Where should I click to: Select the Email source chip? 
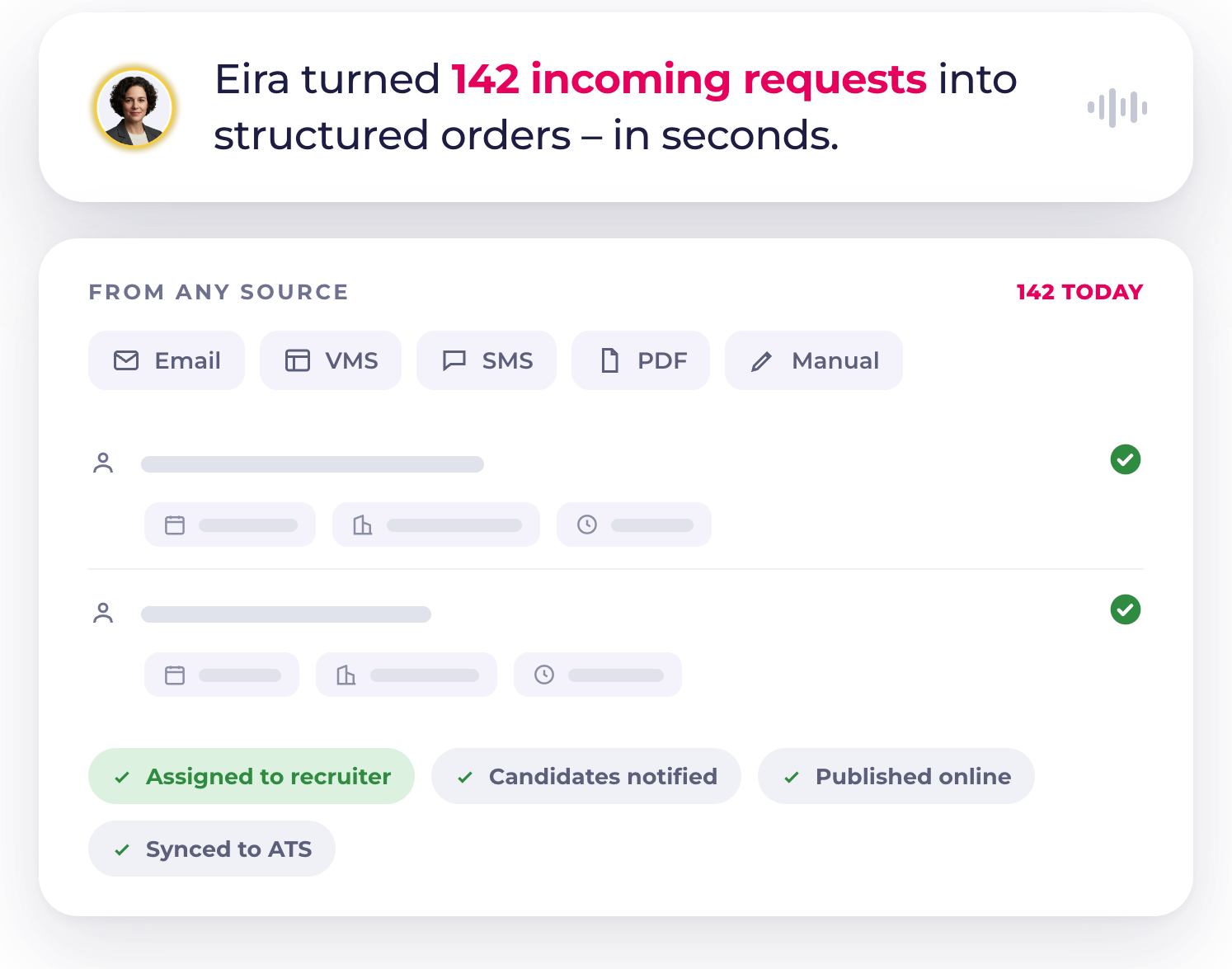click(167, 360)
